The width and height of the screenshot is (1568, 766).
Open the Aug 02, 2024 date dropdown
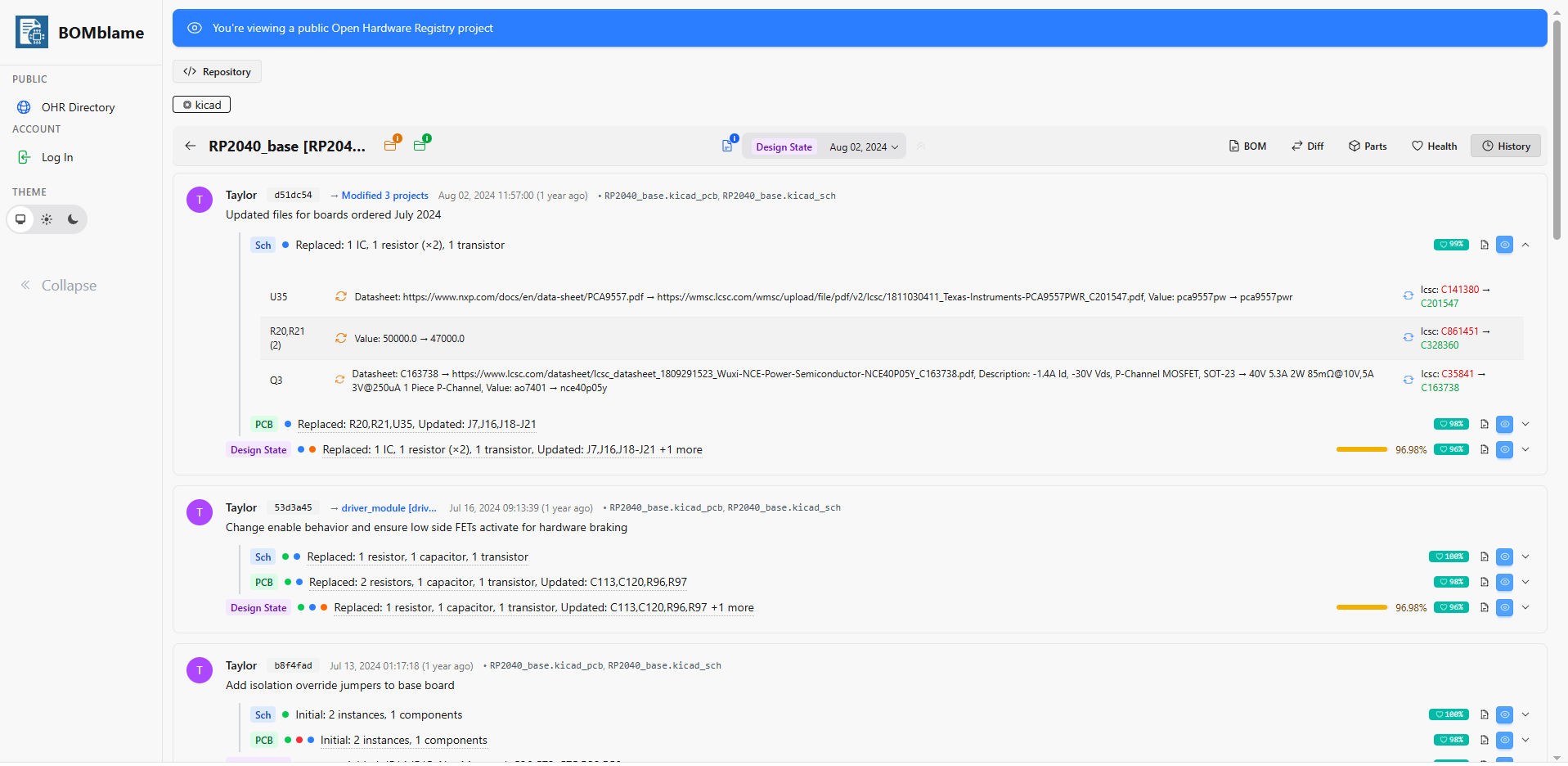point(863,146)
